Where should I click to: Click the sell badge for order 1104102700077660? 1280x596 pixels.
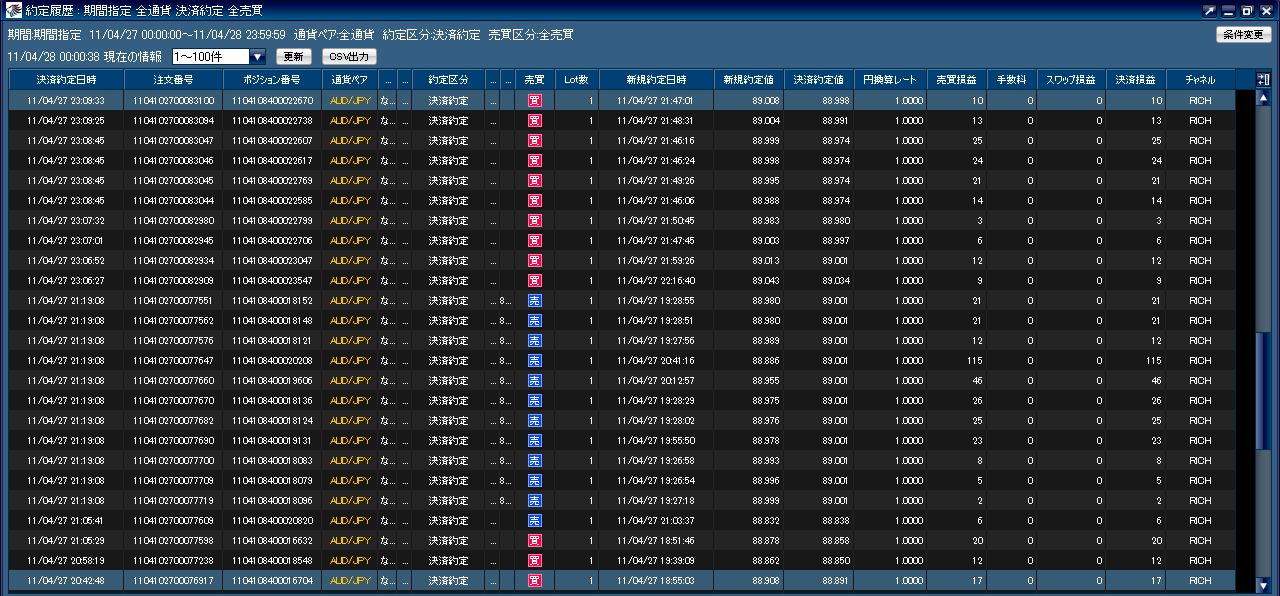pos(535,380)
